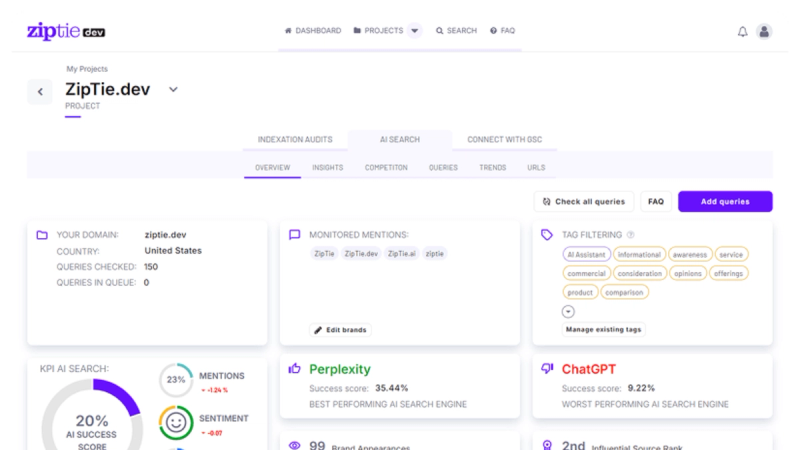Click the back arrow button

[x=40, y=92]
